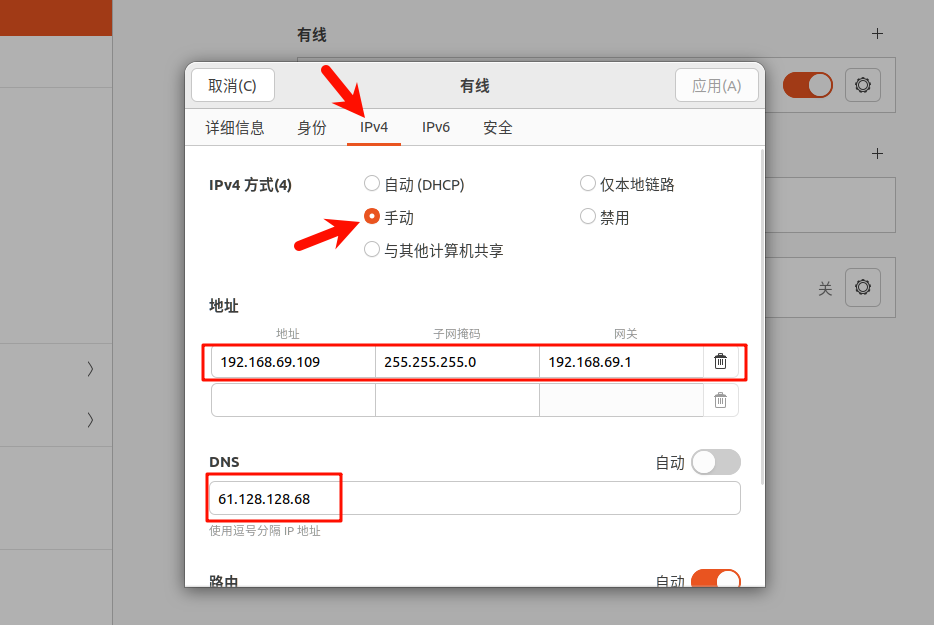Select 仅本地链路 radio option
The height and width of the screenshot is (625, 934).
[x=588, y=184]
